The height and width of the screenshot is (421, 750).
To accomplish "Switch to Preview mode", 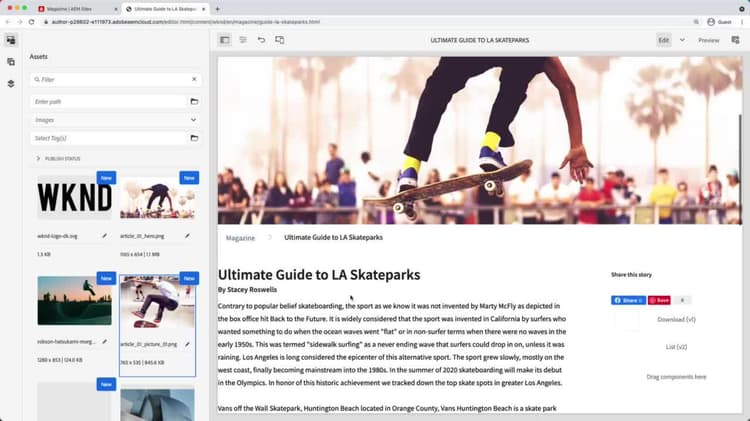I will (x=708, y=40).
